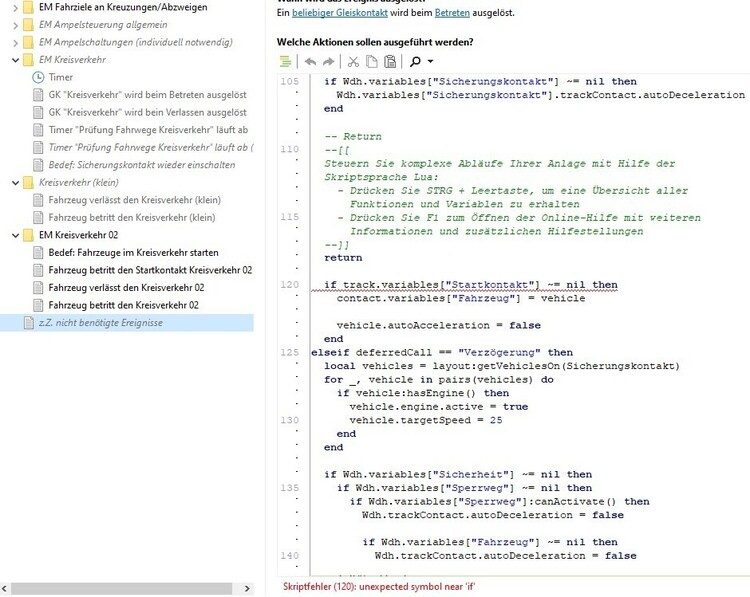750x597 pixels.
Task: Select 'Fahrzeug betritt den Startkontakt Kreisverkehr 02'
Action: (150, 270)
